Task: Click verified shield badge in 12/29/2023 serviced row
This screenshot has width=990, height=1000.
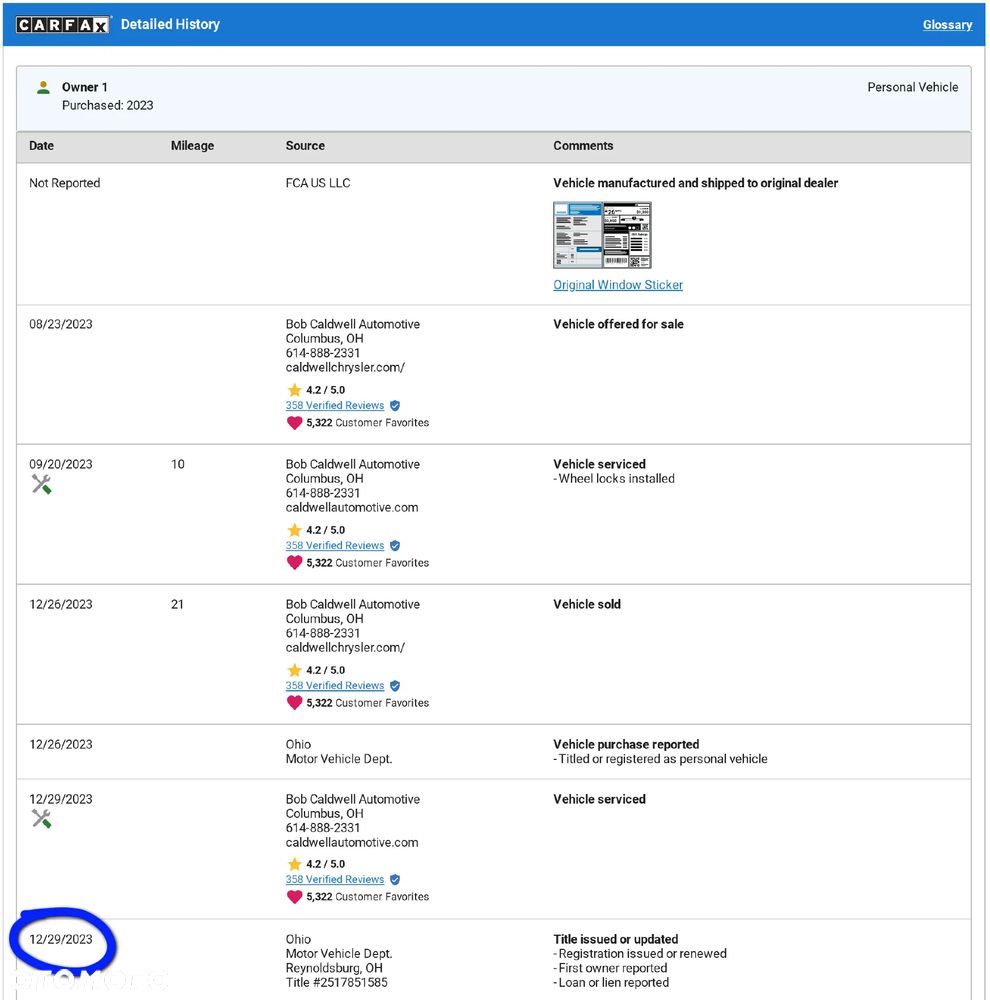Action: [x=395, y=880]
